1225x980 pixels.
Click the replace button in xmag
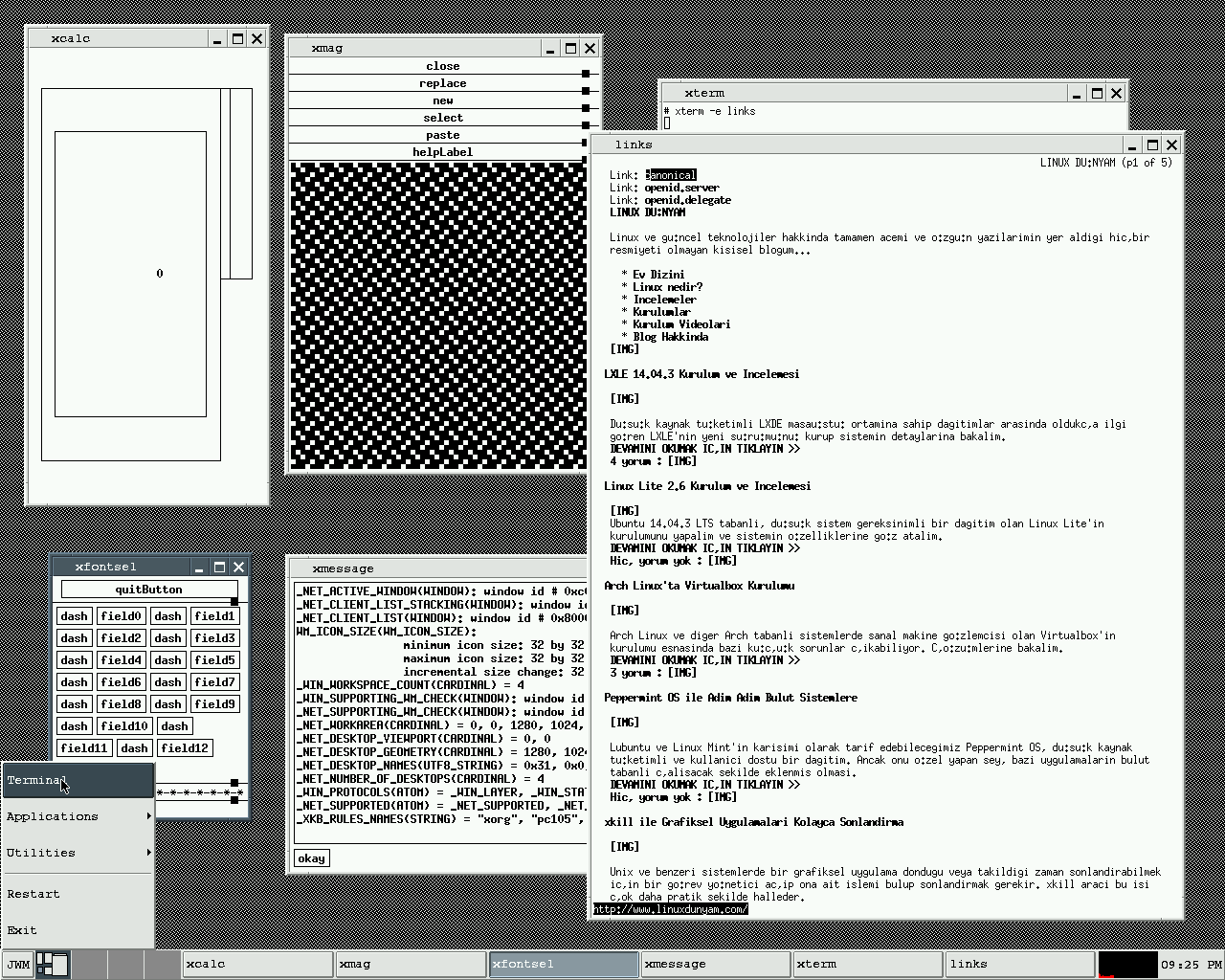pyautogui.click(x=441, y=83)
